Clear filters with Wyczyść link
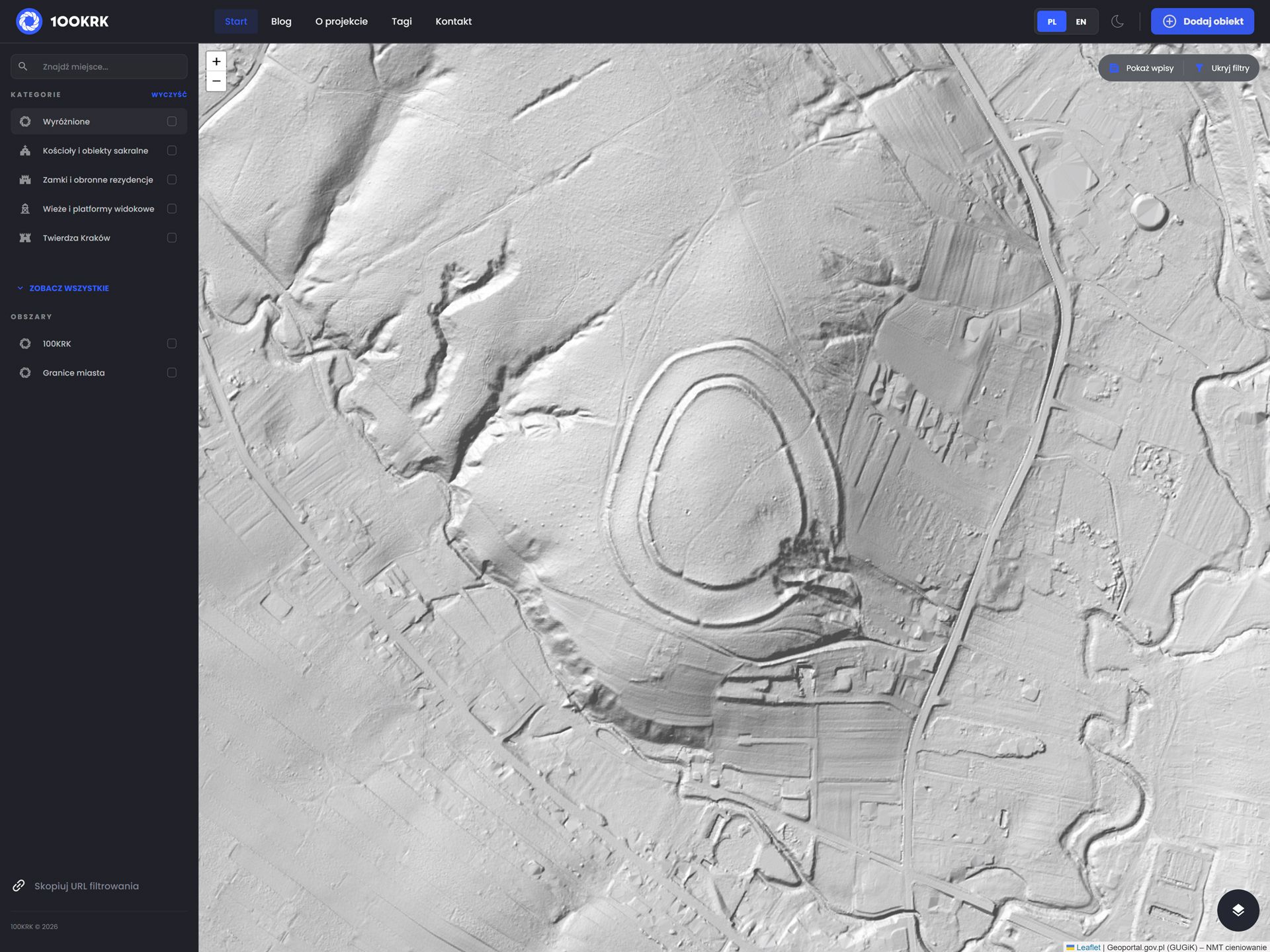 (169, 95)
